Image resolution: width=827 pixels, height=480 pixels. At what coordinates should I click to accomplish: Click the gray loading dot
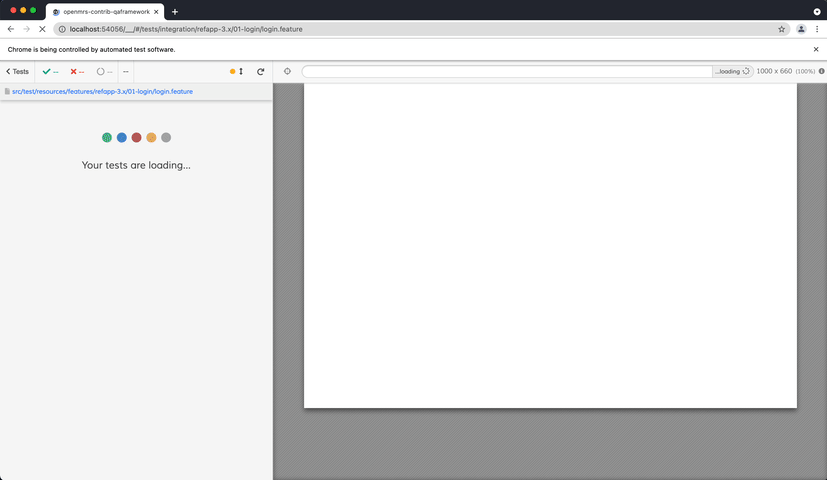pyautogui.click(x=166, y=138)
